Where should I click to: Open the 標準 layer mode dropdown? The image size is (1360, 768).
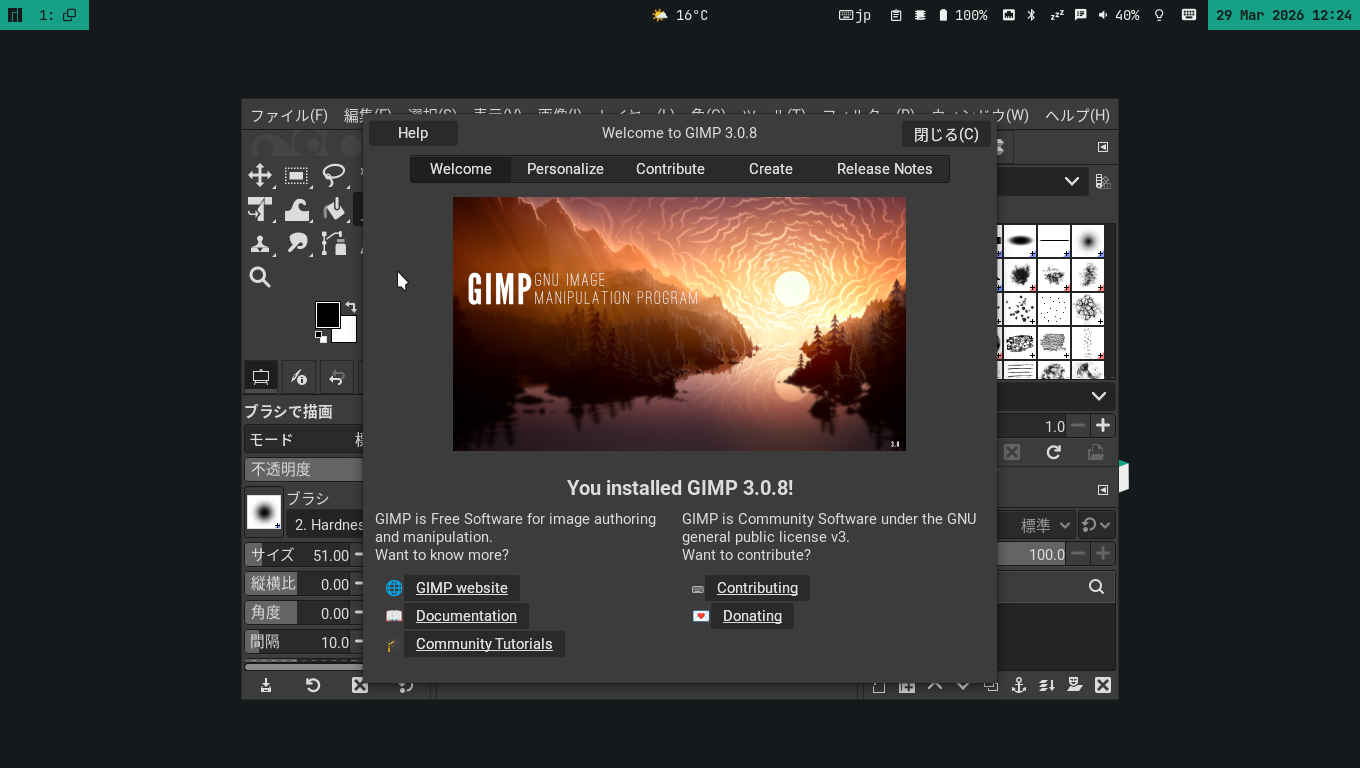1045,525
